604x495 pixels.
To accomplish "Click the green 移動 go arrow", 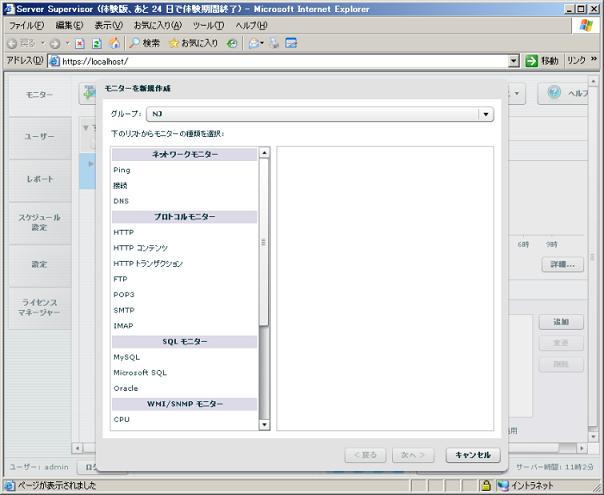I will tap(531, 61).
